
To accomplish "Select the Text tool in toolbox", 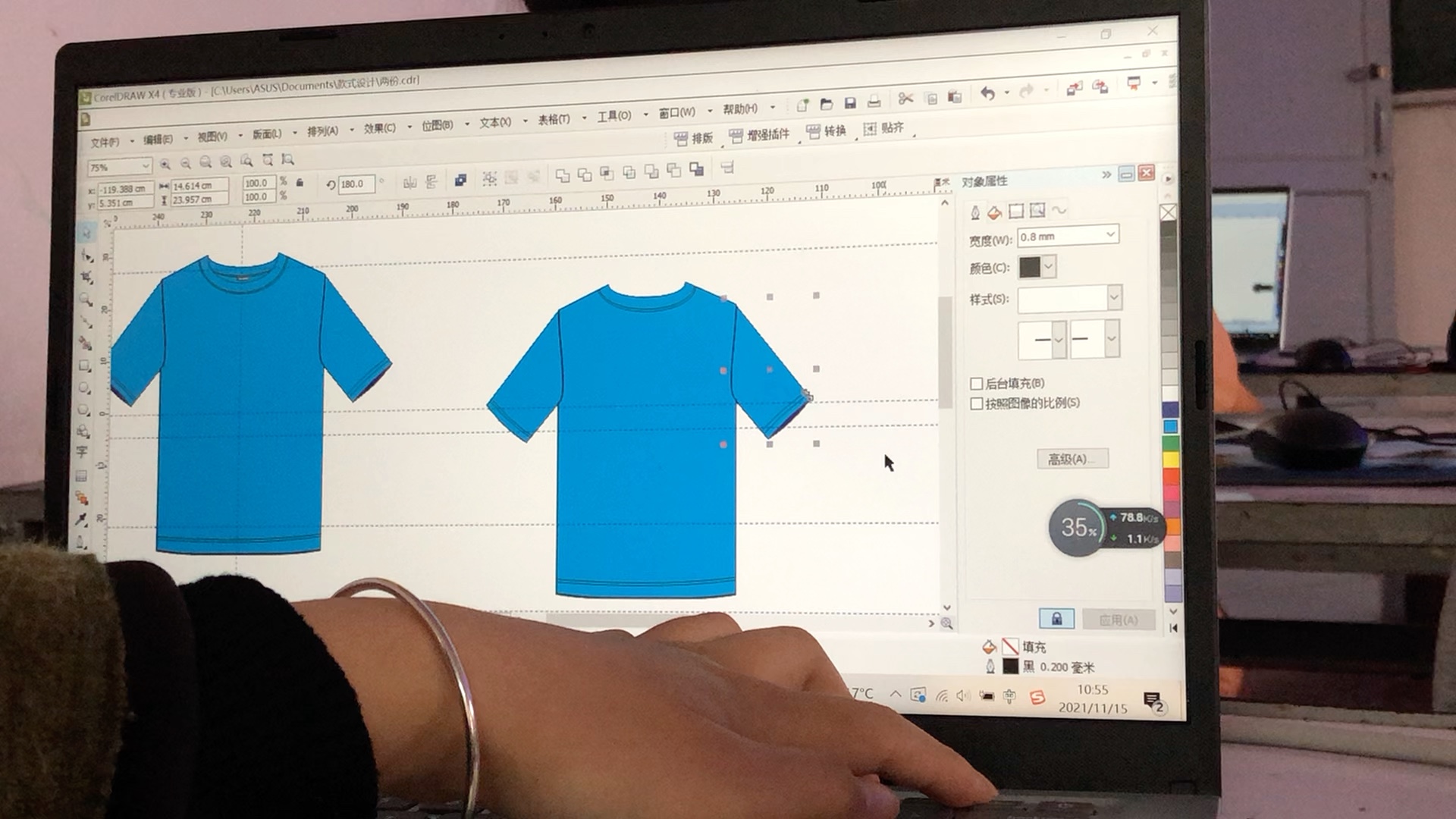I will click(x=82, y=452).
